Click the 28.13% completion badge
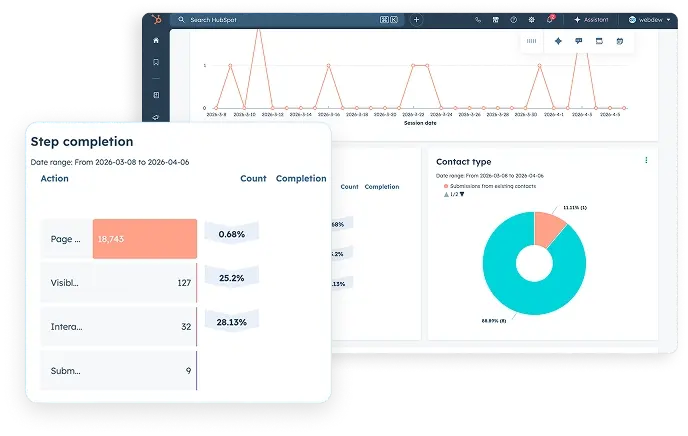Screen dimensions: 688x436 tap(232, 322)
